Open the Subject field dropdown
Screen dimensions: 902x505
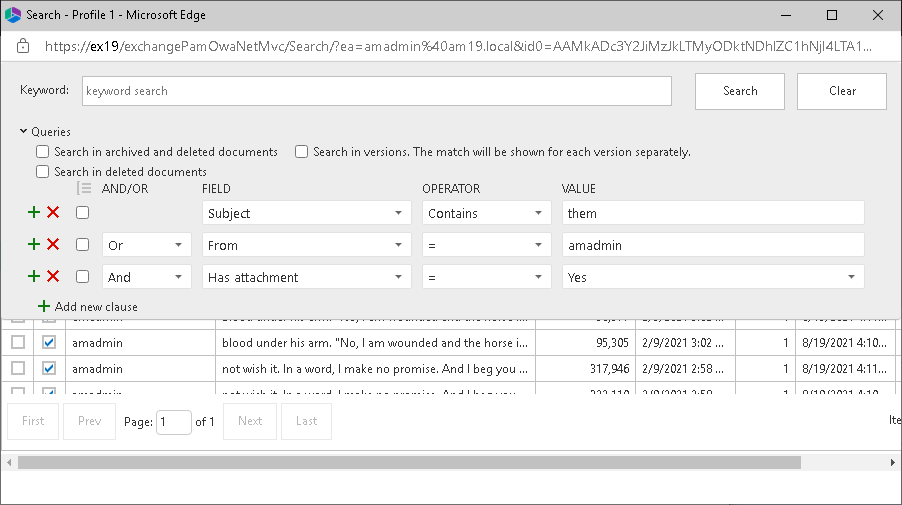point(306,213)
